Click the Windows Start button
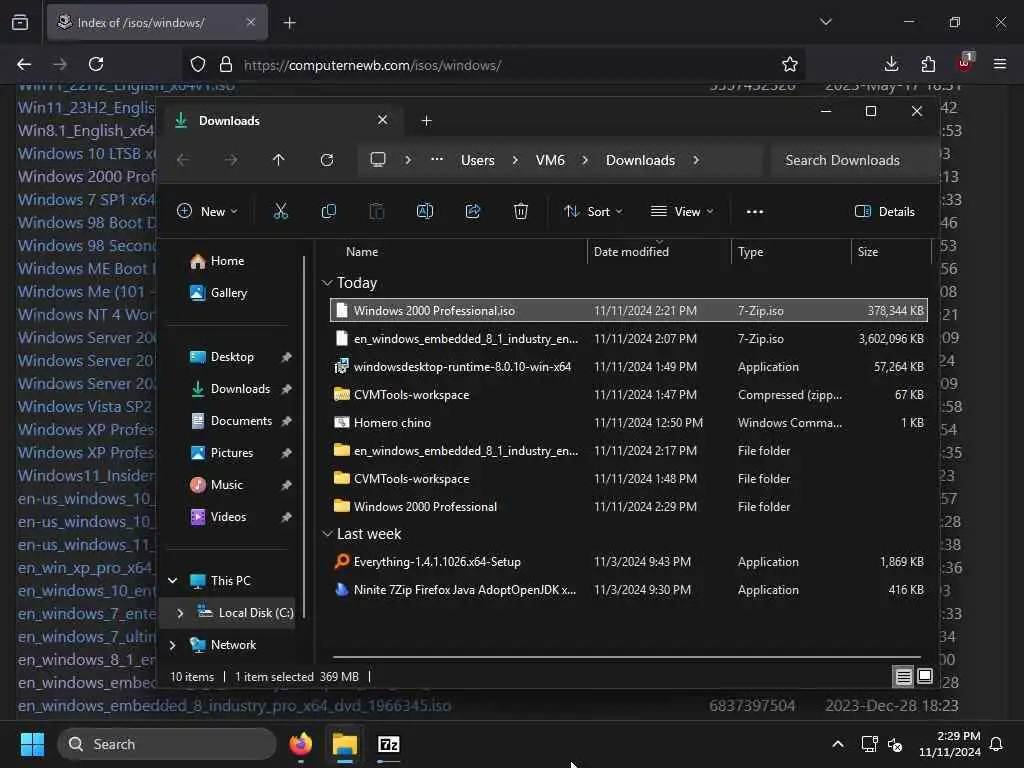The image size is (1024, 768). click(x=32, y=744)
